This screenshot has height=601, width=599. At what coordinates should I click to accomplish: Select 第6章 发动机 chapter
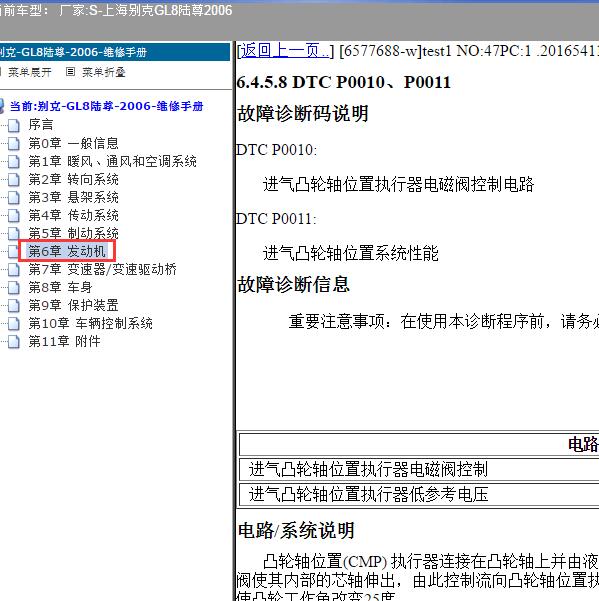(67, 251)
